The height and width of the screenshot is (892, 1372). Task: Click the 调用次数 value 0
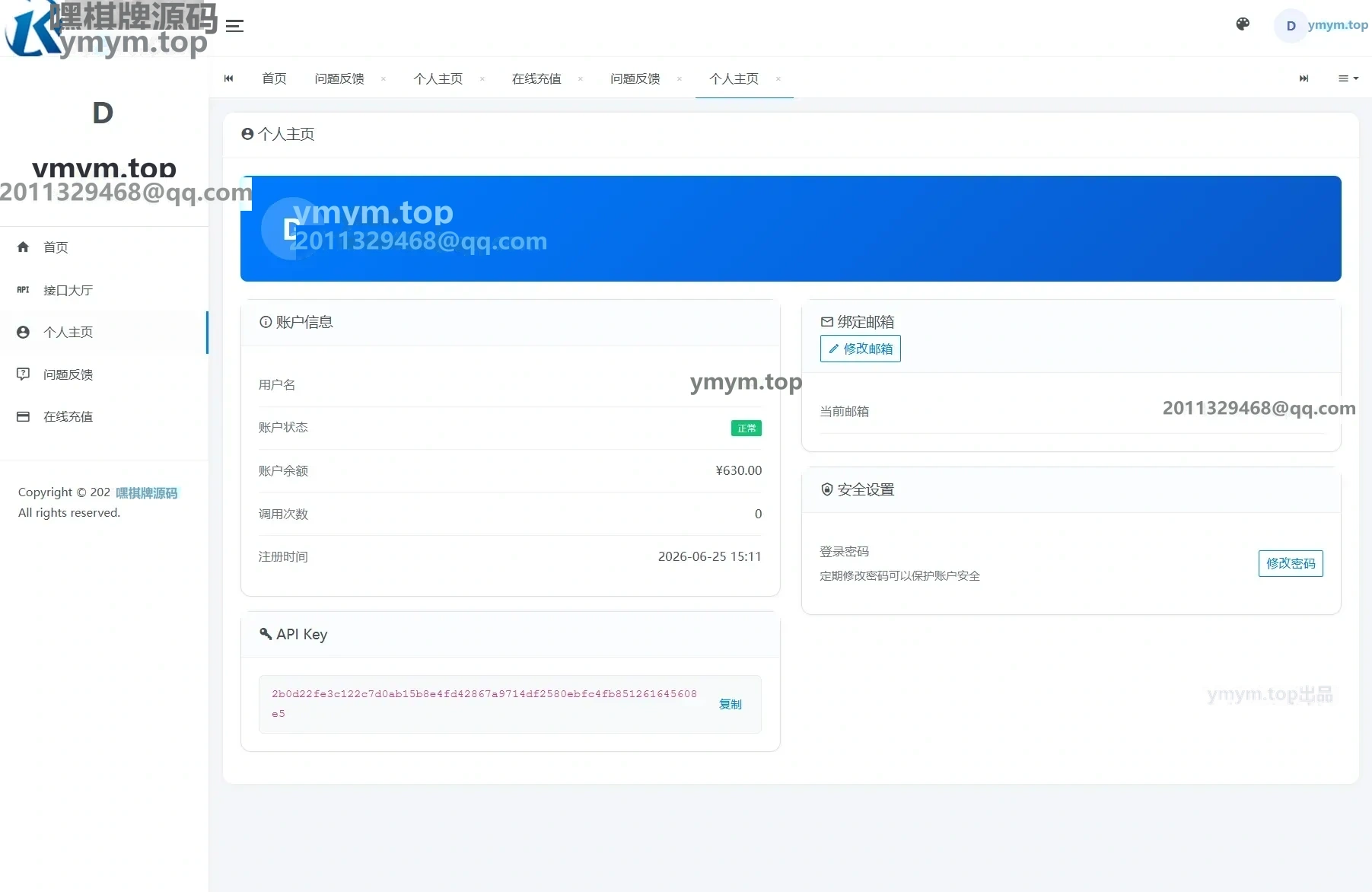tap(758, 514)
